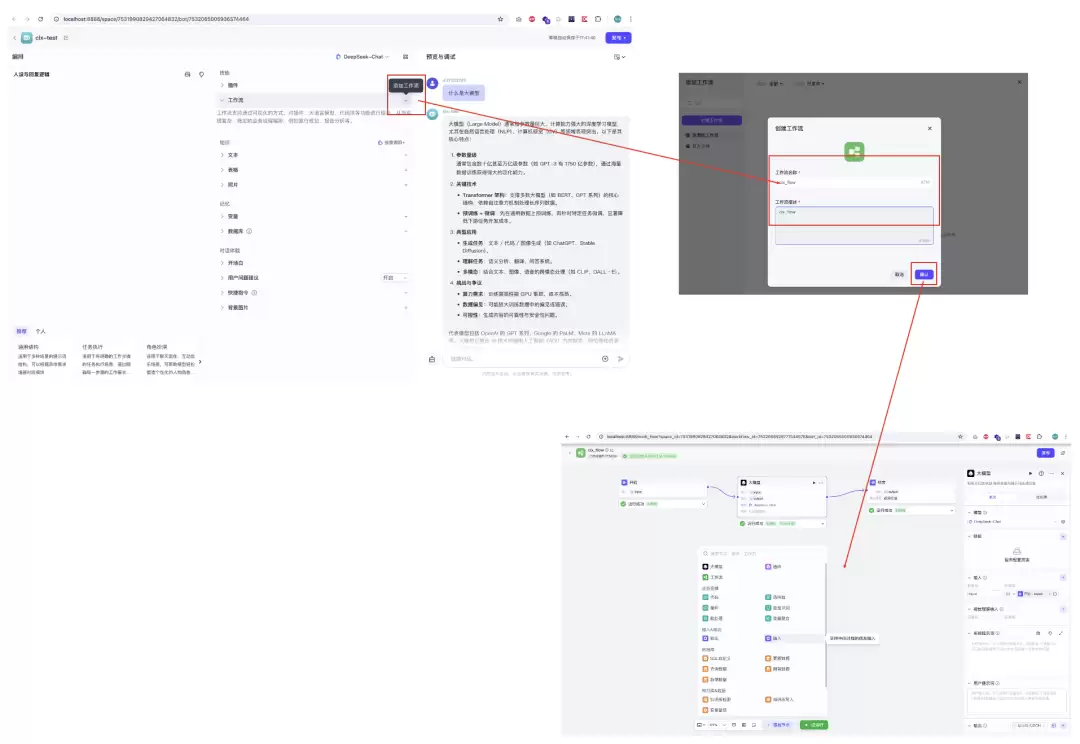
Task: Expand the 工作流 section chevron
Action: (x=222, y=101)
